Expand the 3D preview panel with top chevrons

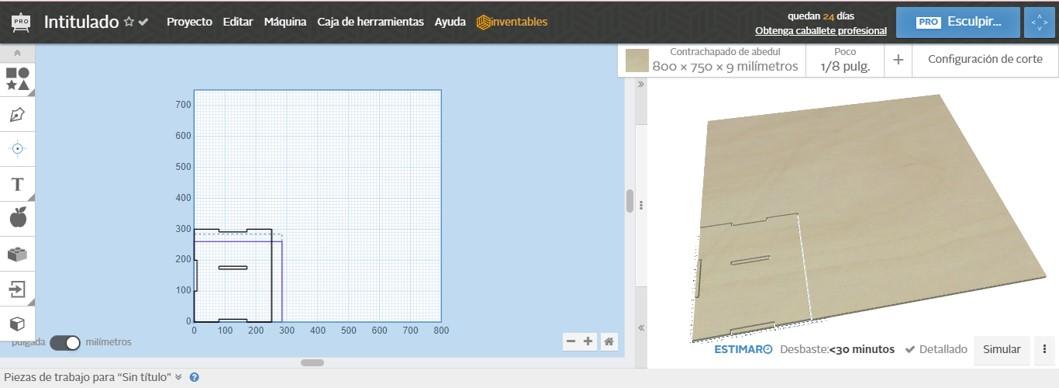click(x=640, y=84)
